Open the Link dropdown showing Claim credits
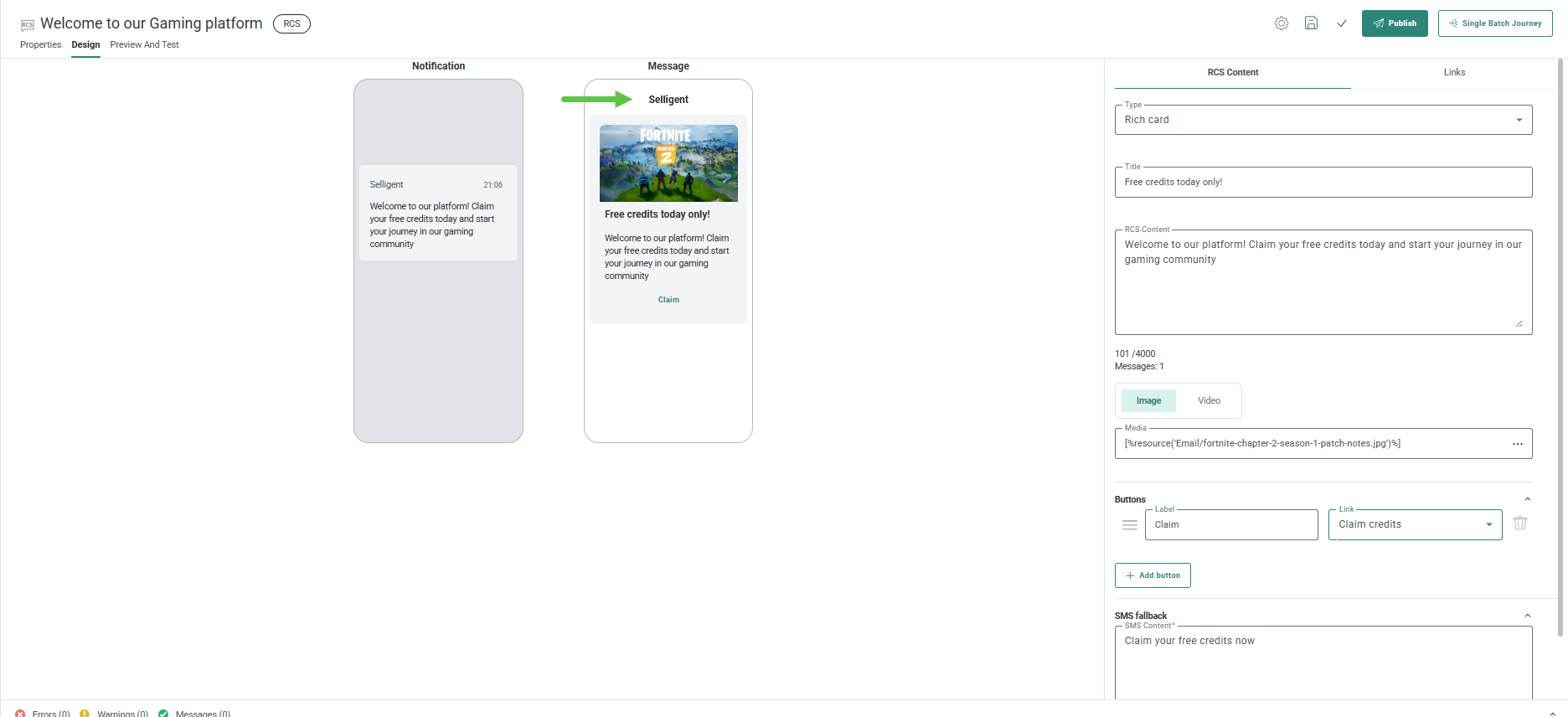The width and height of the screenshot is (1568, 717). click(x=1416, y=525)
